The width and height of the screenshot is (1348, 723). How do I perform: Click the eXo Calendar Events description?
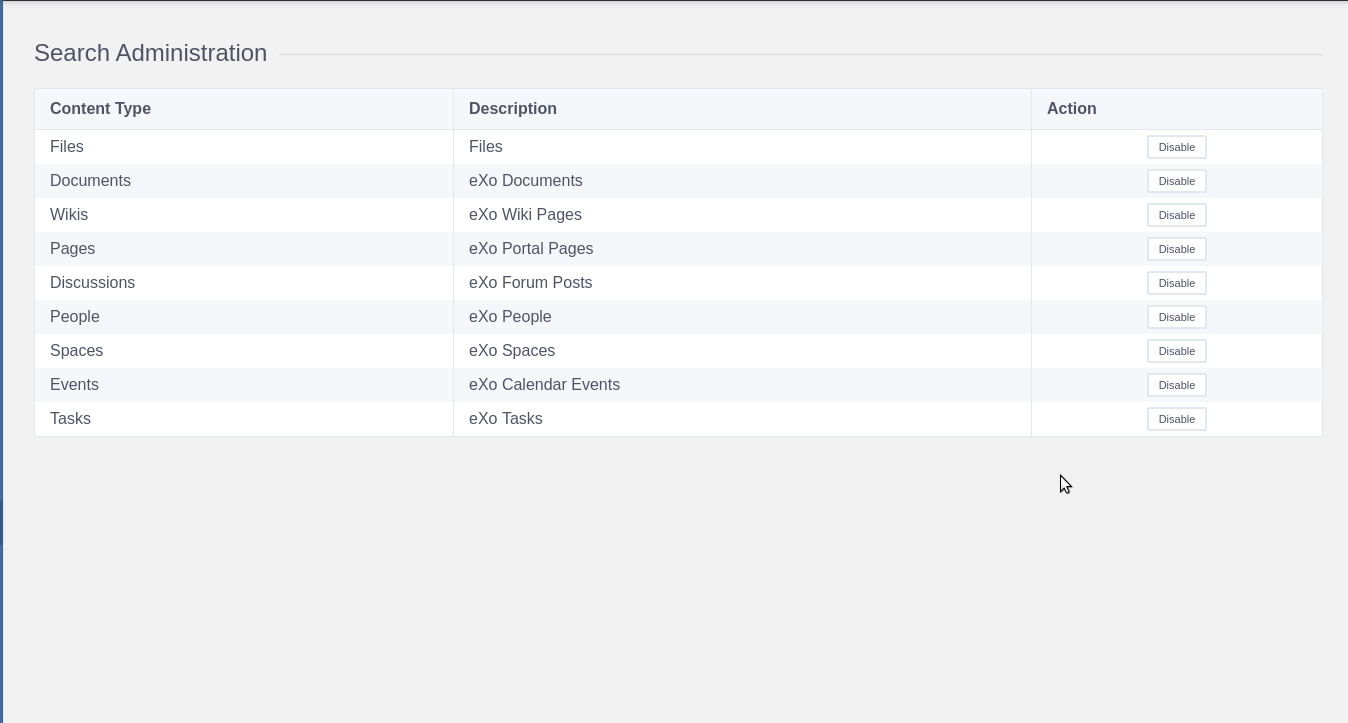(x=544, y=385)
